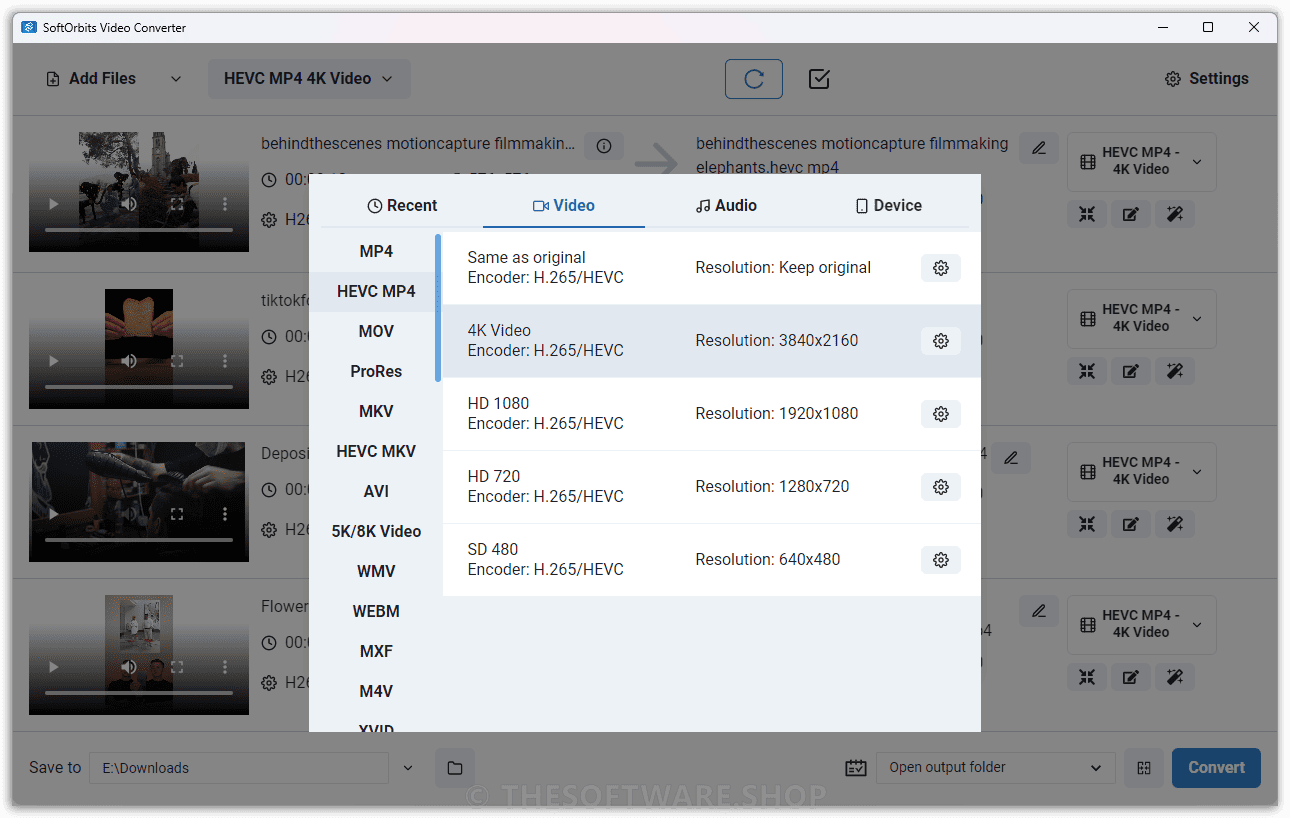The height and width of the screenshot is (818, 1290).
Task: Click the Save to path field
Action: 239,768
